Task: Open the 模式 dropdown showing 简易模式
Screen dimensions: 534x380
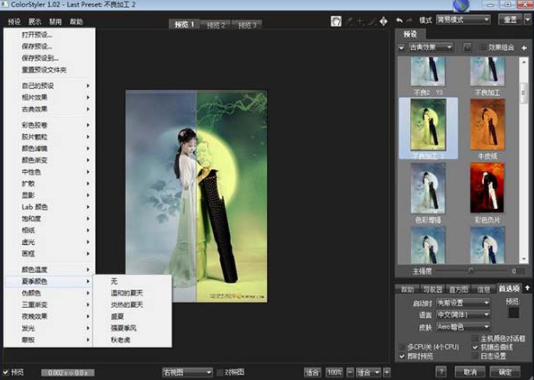Action: point(463,20)
